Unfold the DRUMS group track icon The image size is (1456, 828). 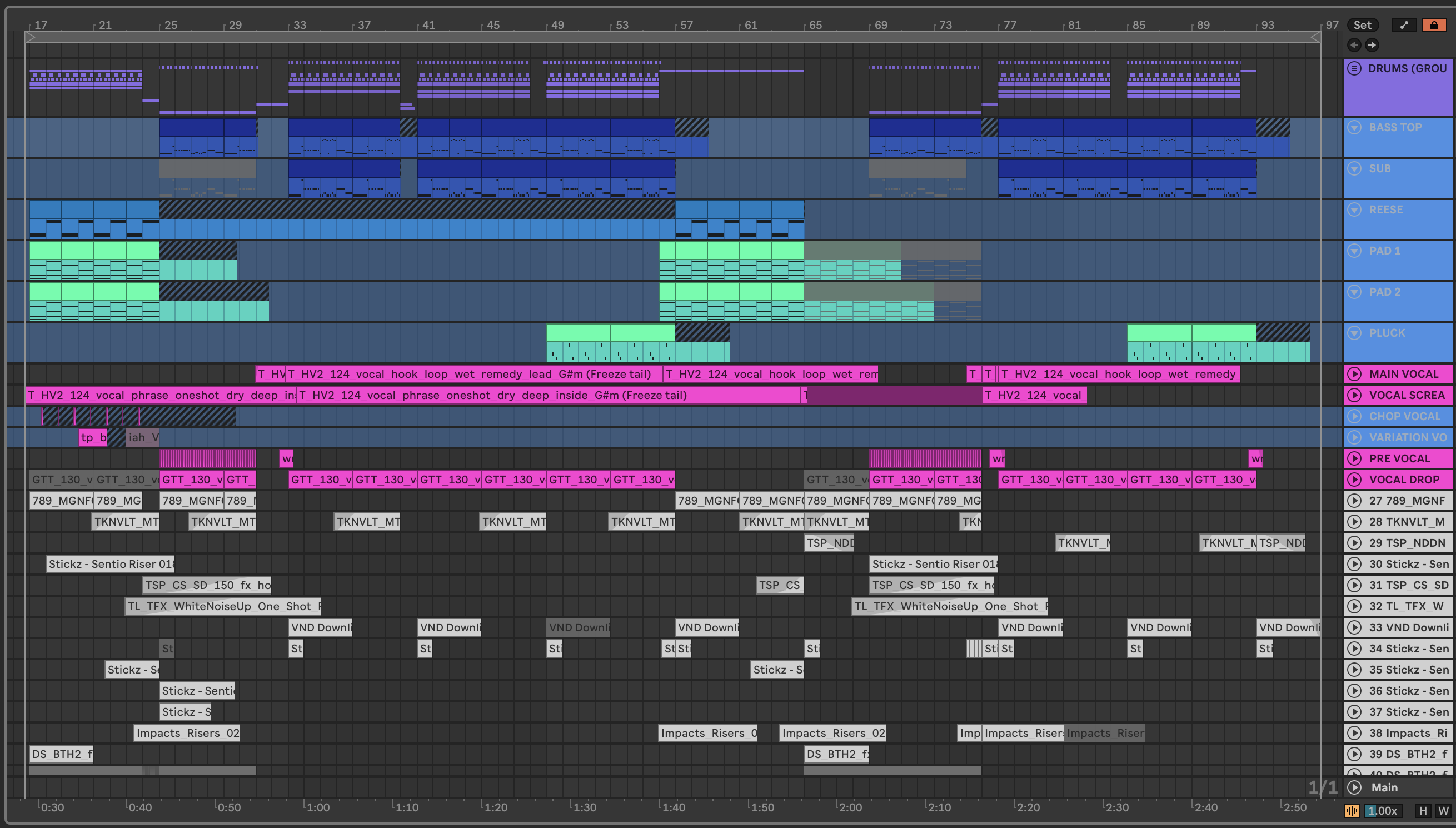tap(1355, 68)
